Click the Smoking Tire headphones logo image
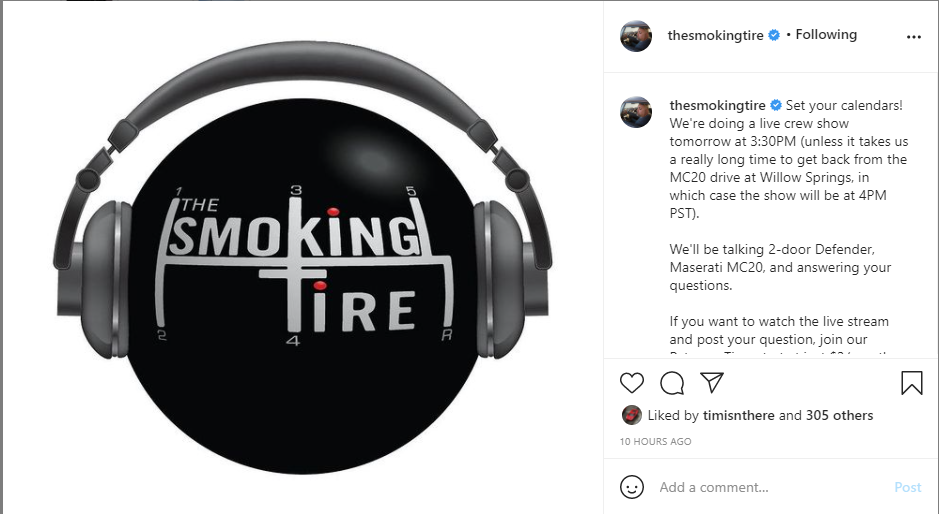Viewport: 939px width, 514px height. point(302,258)
